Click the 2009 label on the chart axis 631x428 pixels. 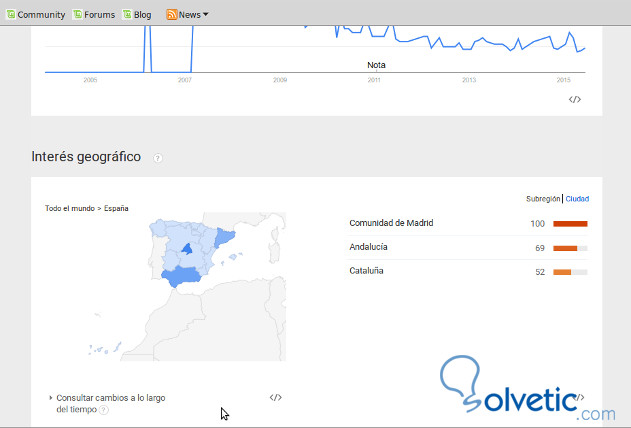280,80
